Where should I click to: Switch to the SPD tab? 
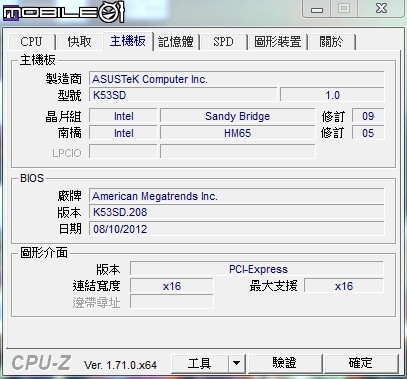pos(223,42)
